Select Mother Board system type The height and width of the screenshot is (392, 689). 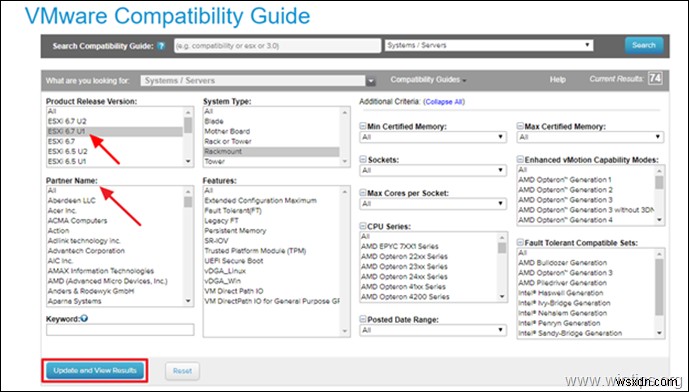click(x=271, y=131)
